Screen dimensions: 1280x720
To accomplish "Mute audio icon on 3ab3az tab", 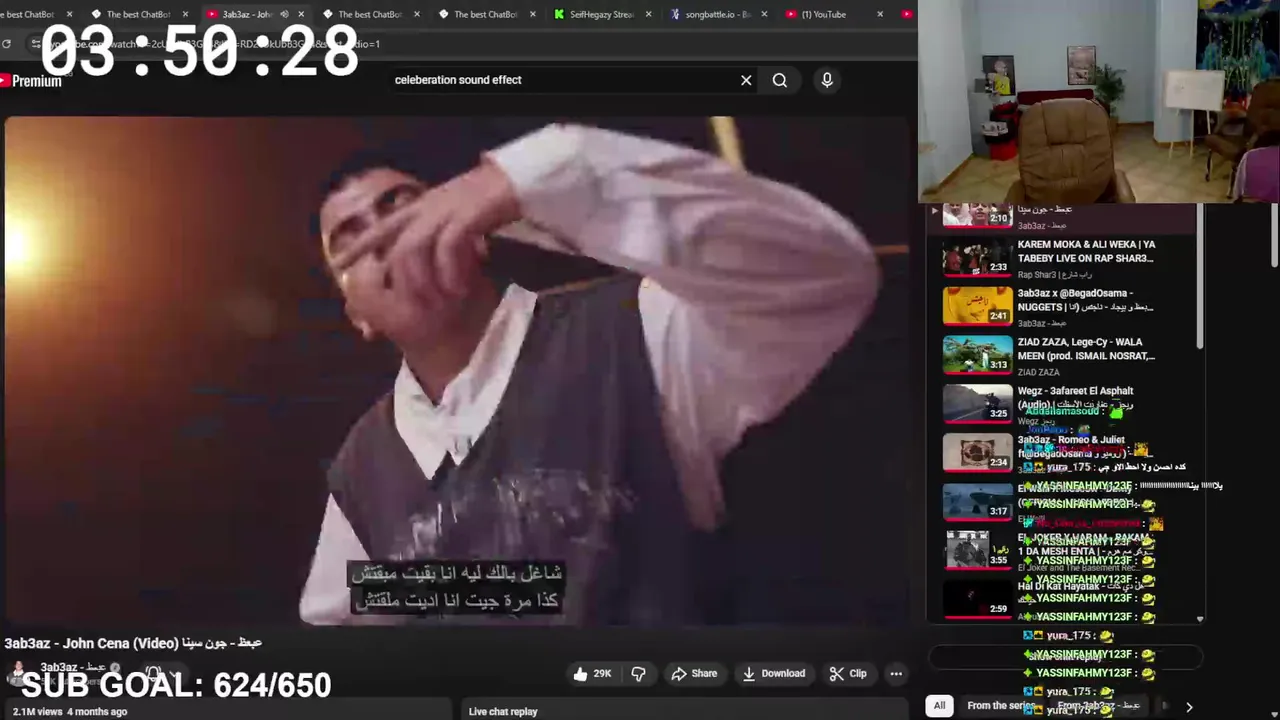I will (284, 14).
